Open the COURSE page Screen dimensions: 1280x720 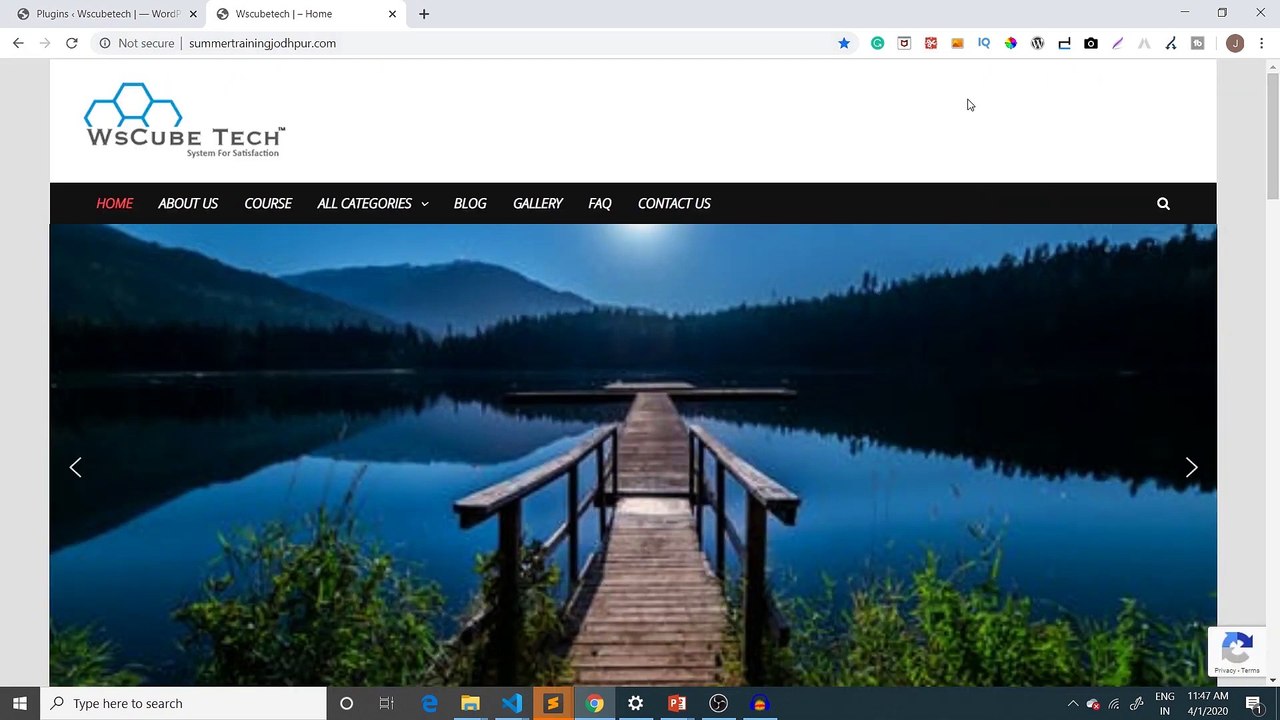(268, 203)
